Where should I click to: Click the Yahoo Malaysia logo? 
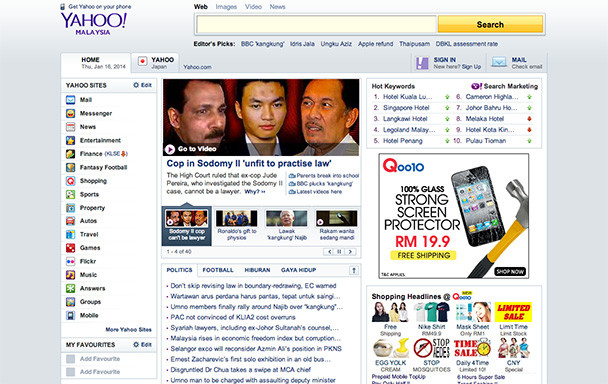click(93, 24)
